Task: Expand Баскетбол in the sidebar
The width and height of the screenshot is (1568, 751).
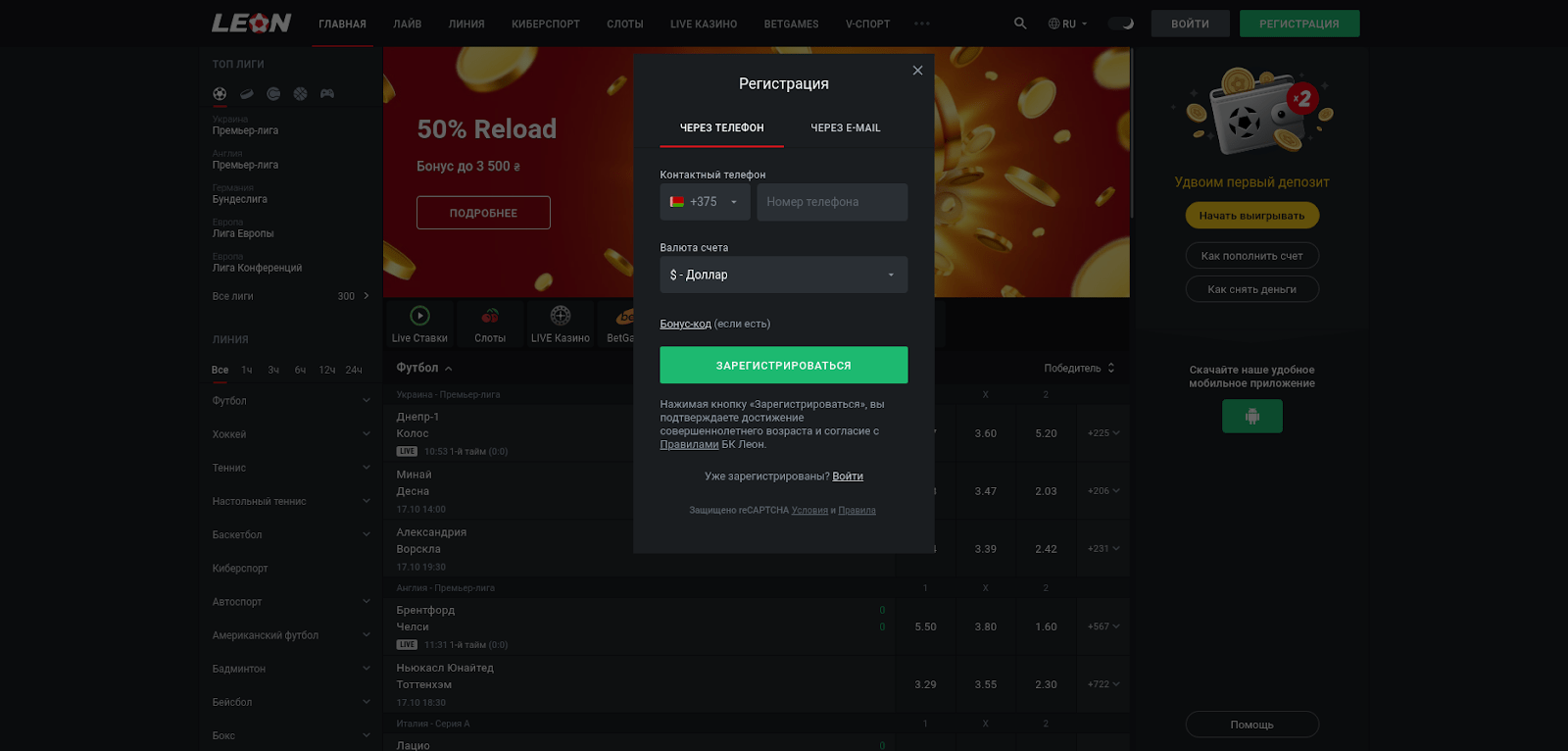Action: pos(291,534)
